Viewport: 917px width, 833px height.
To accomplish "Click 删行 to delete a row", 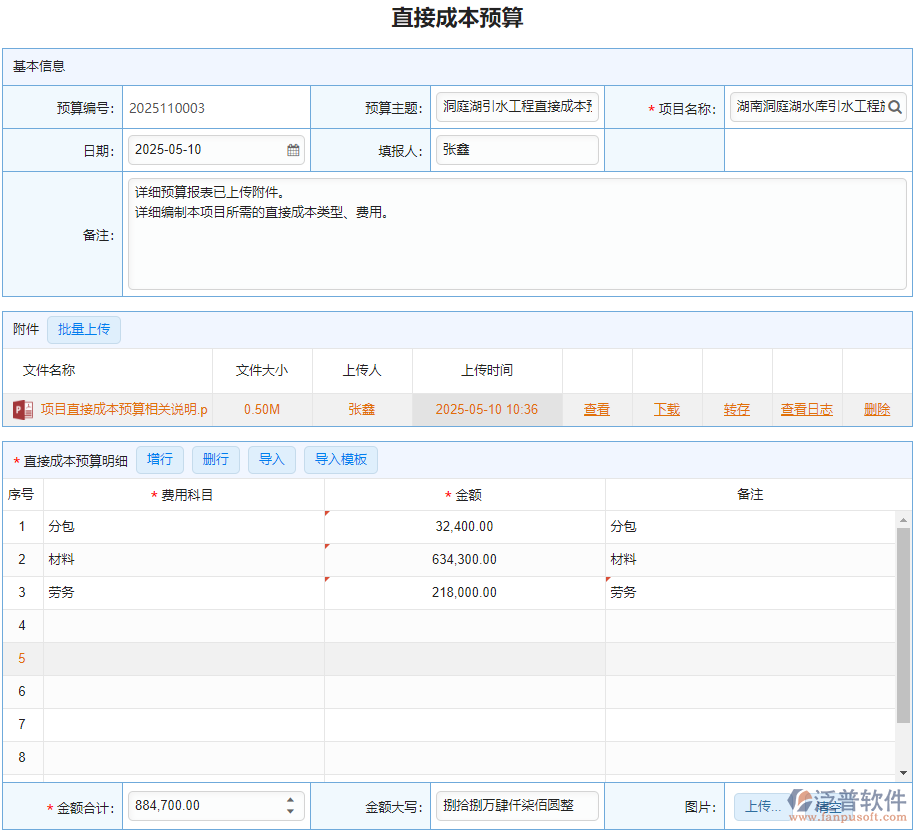I will [x=215, y=459].
